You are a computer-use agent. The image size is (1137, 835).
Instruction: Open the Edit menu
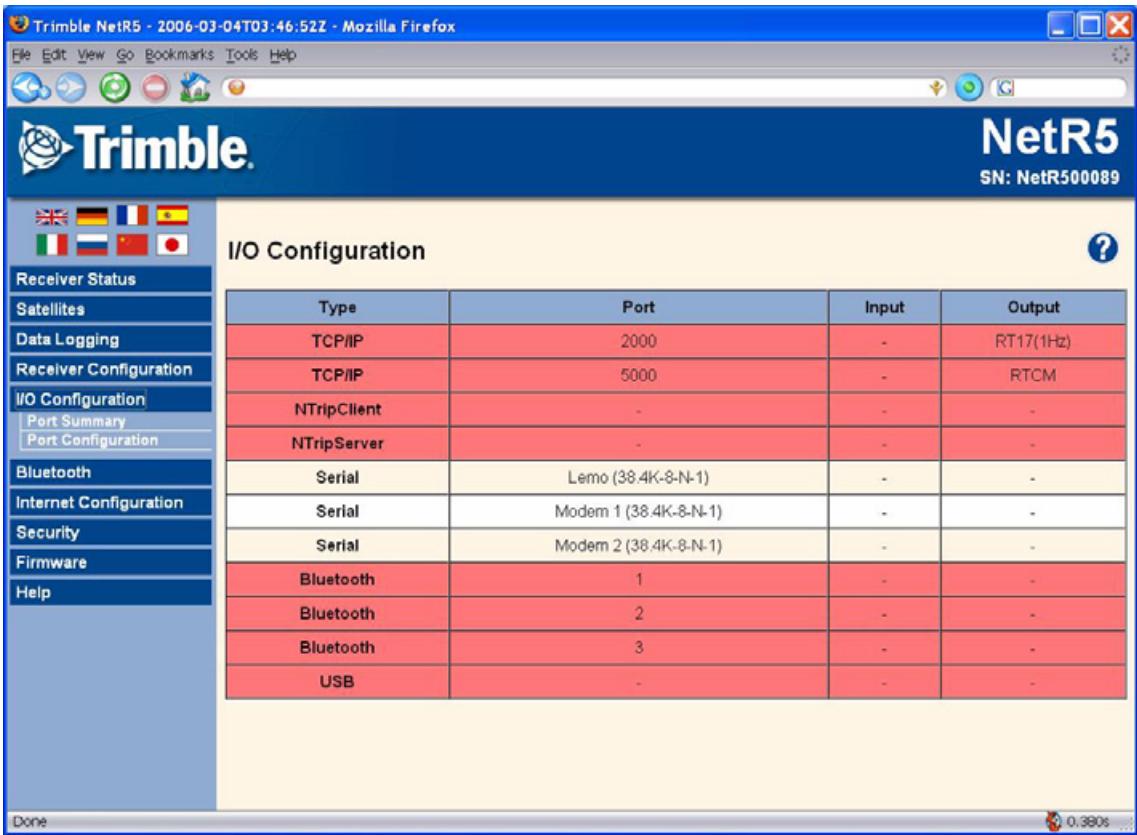coord(54,55)
